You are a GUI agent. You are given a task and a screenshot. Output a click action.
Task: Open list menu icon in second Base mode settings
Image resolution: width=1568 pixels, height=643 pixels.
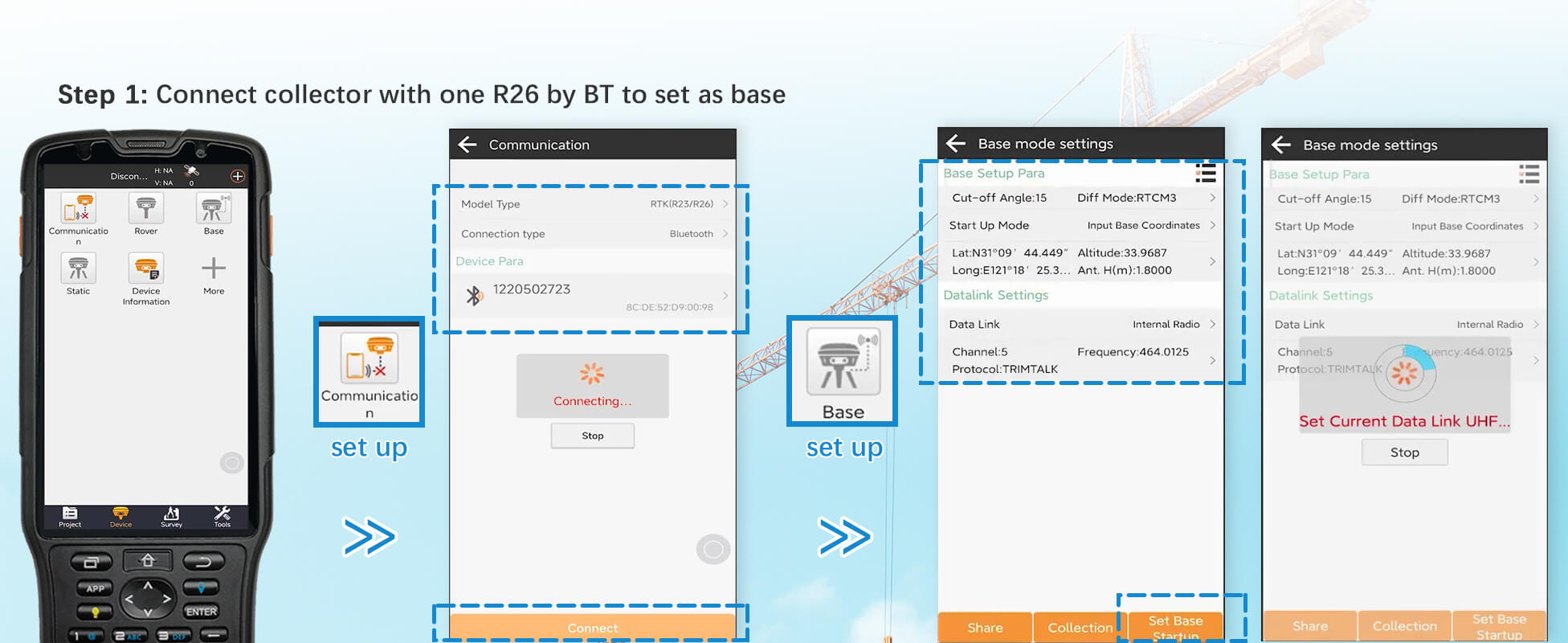click(x=1529, y=174)
